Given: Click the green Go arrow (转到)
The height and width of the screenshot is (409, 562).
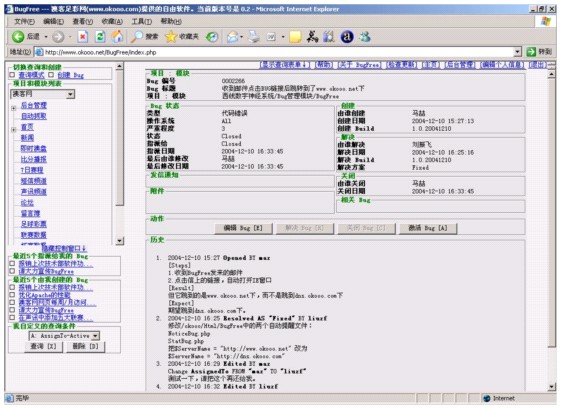Looking at the screenshot, I should 530,52.
